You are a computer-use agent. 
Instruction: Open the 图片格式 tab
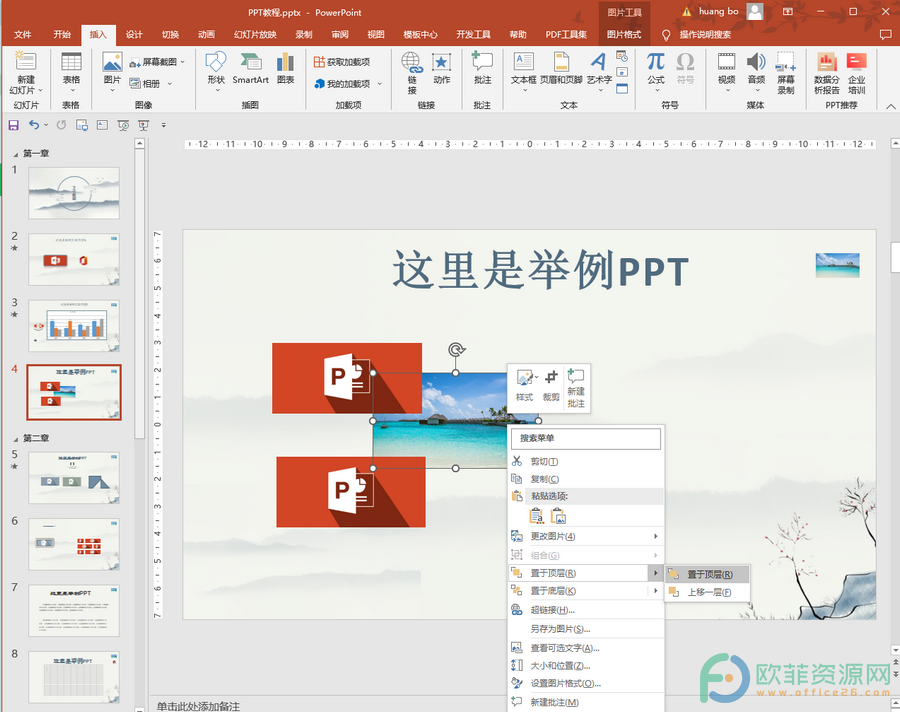pyautogui.click(x=624, y=34)
